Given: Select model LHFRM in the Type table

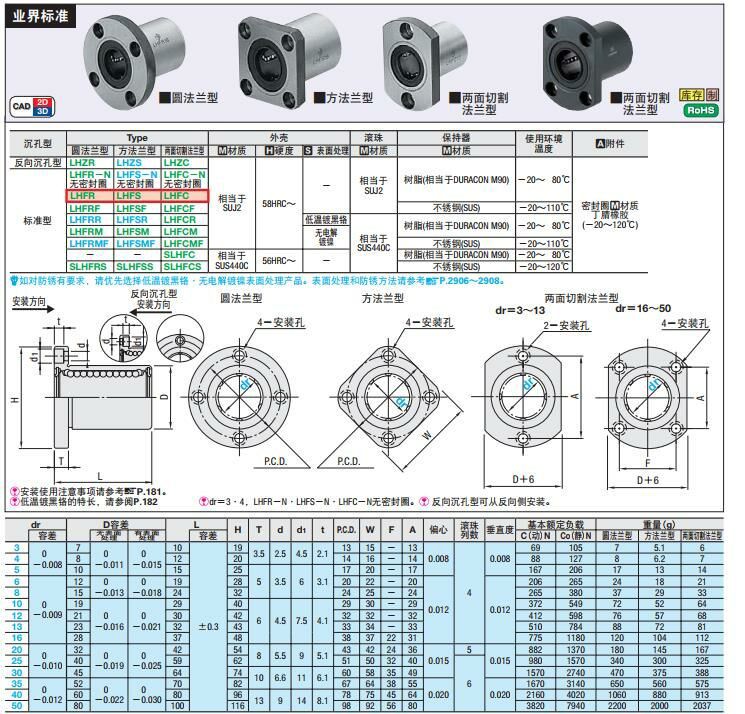Looking at the screenshot, I should [86, 232].
